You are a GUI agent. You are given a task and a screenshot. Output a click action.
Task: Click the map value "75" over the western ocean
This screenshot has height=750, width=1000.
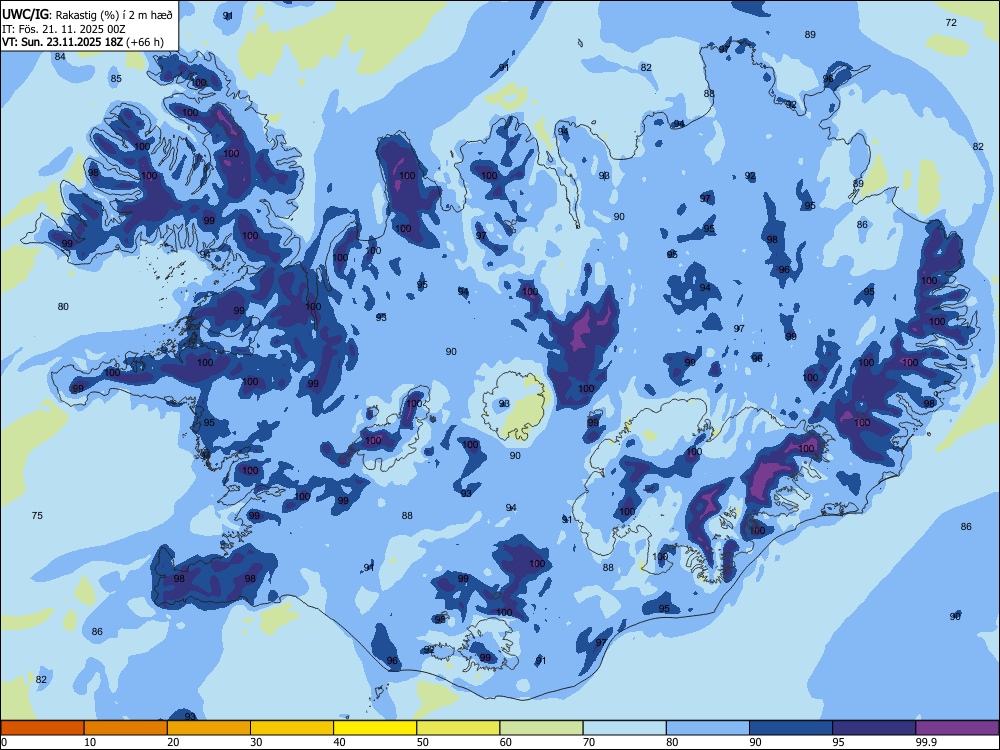(37, 515)
